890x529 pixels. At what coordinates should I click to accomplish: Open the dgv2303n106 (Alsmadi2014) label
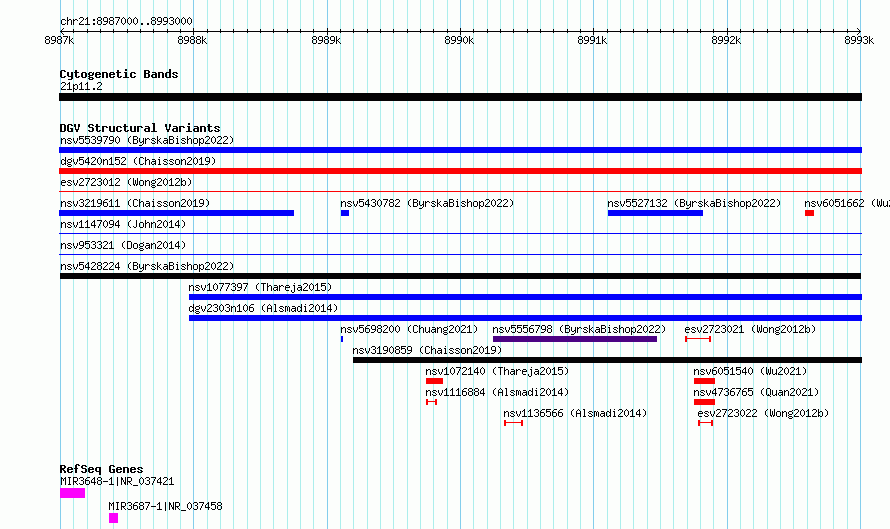pos(263,308)
